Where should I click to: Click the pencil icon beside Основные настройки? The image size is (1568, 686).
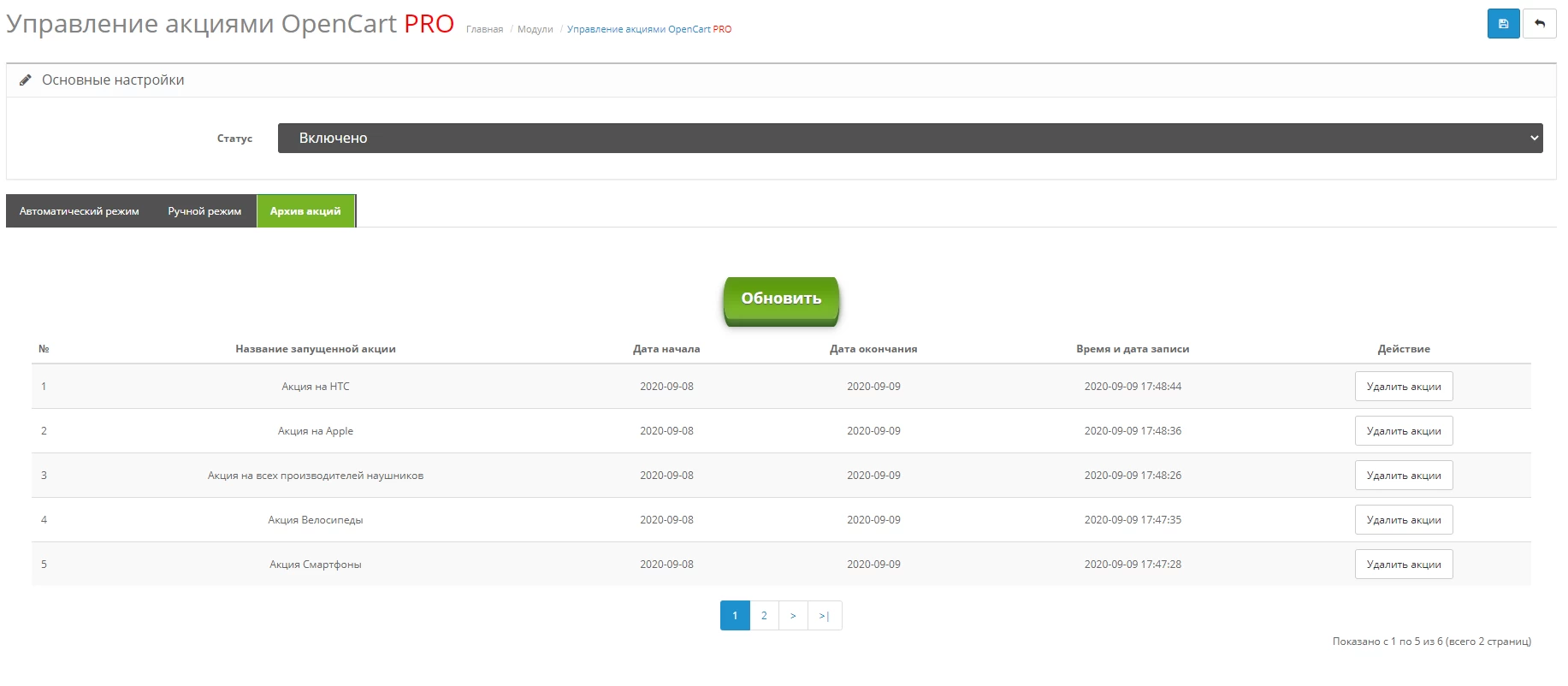coord(26,80)
